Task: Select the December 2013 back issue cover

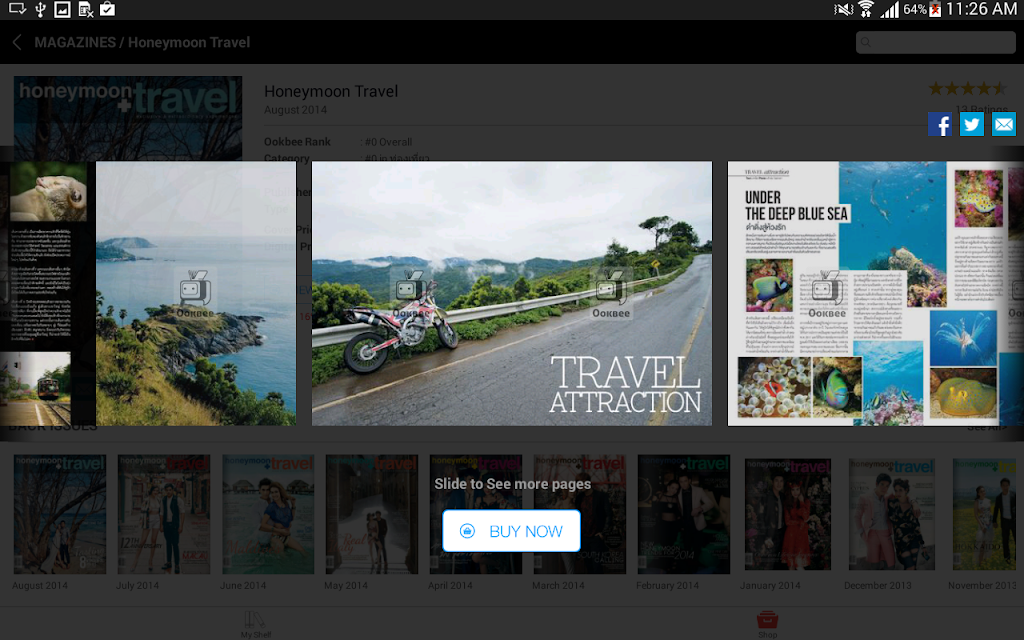Action: (891, 515)
